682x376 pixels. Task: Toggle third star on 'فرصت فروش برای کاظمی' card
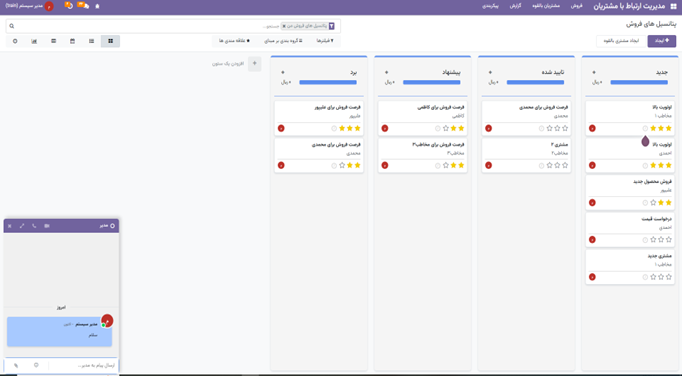pyautogui.click(x=446, y=128)
